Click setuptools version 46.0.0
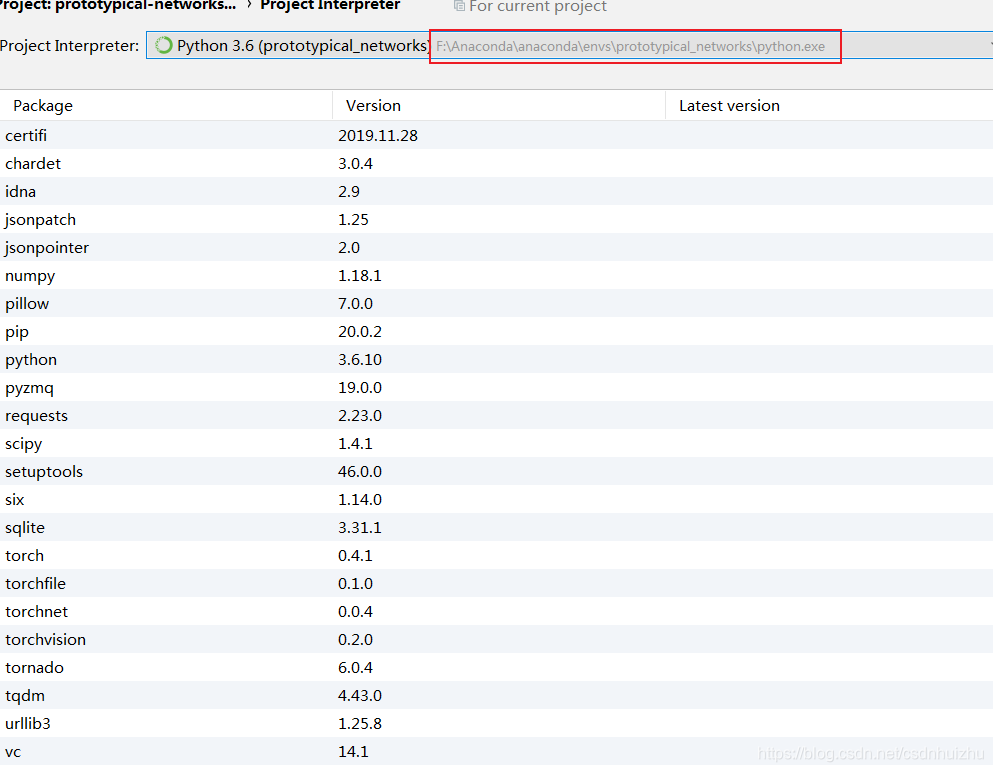The height and width of the screenshot is (772, 993). [360, 472]
